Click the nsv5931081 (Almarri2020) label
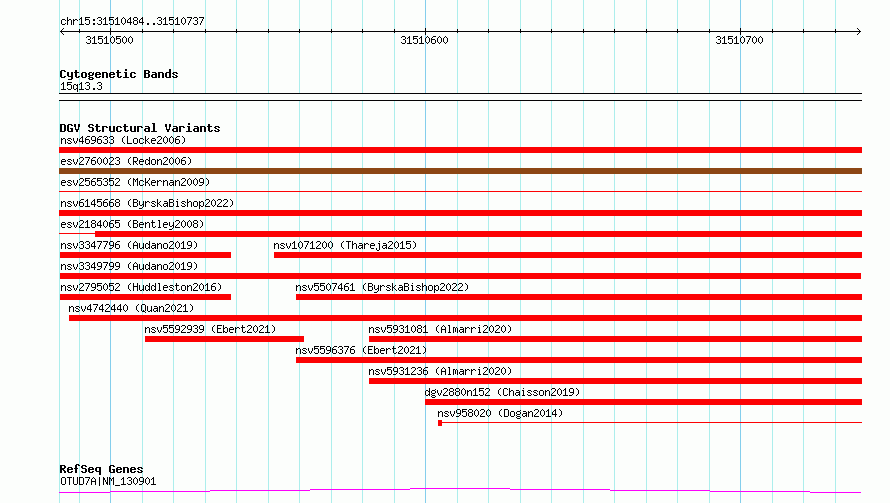 coord(440,329)
